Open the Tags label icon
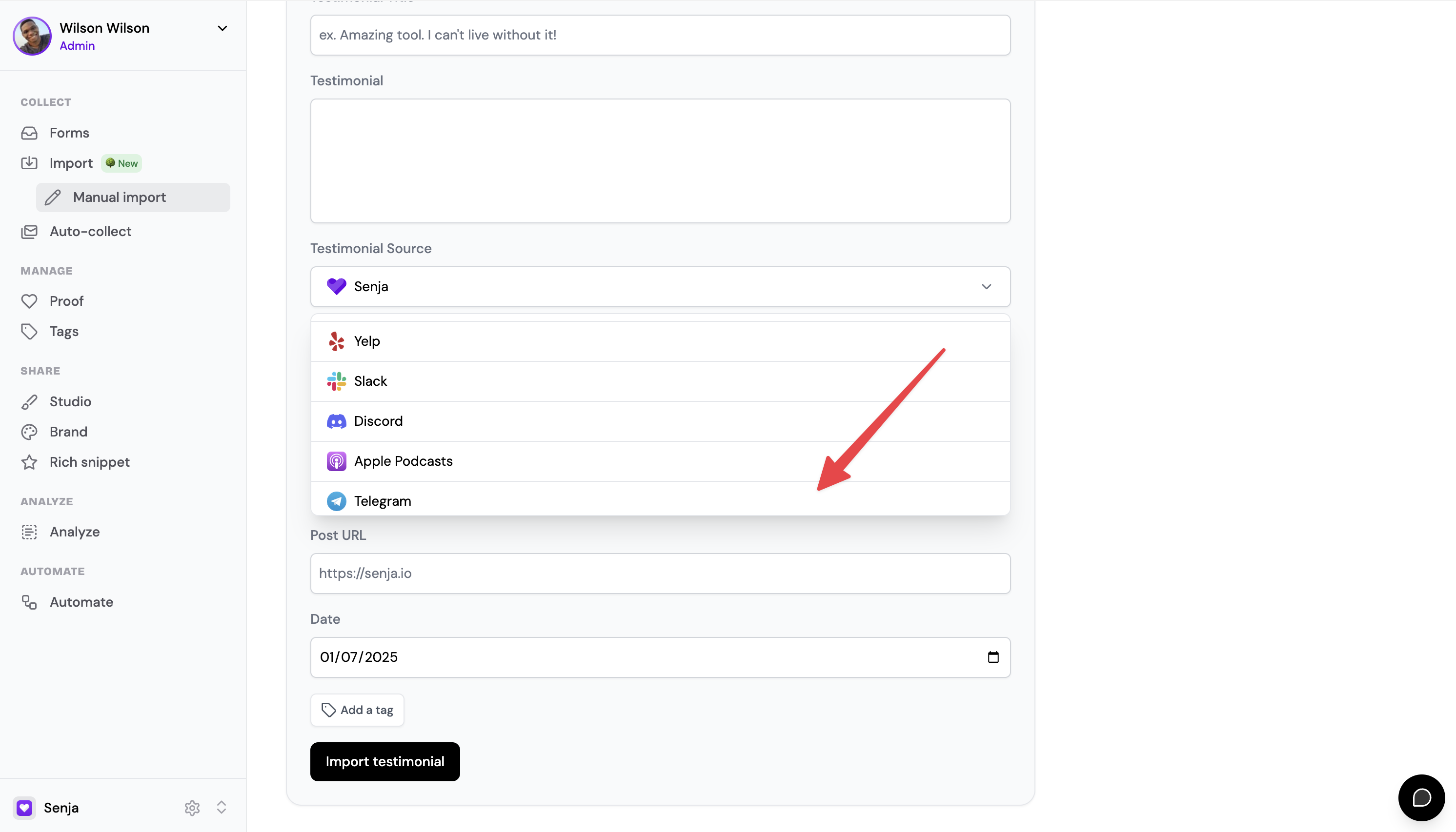 point(29,332)
